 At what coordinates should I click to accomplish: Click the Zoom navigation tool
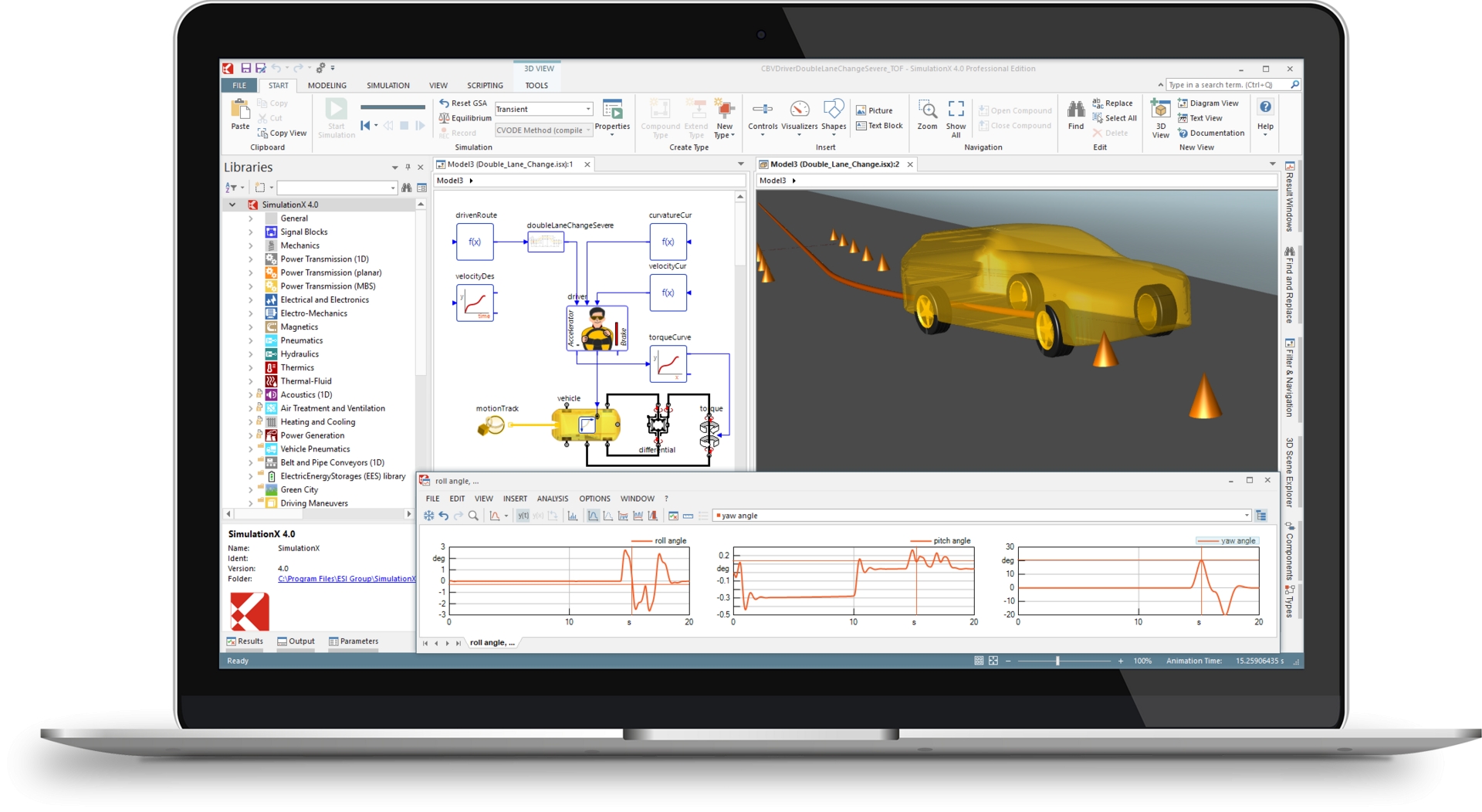[927, 114]
